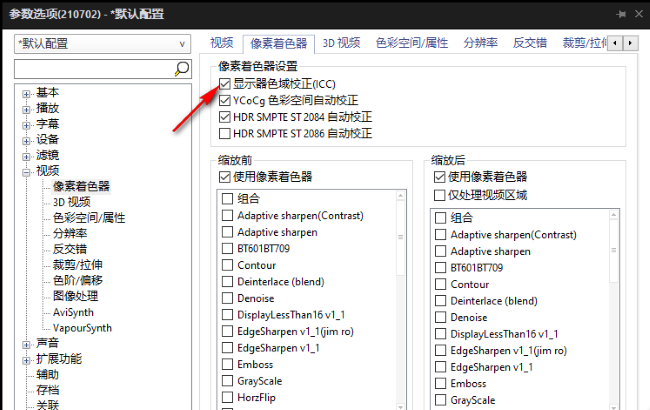Enable Denoise shader in the 缩放前 list
This screenshot has height=410, width=650.
click(228, 299)
